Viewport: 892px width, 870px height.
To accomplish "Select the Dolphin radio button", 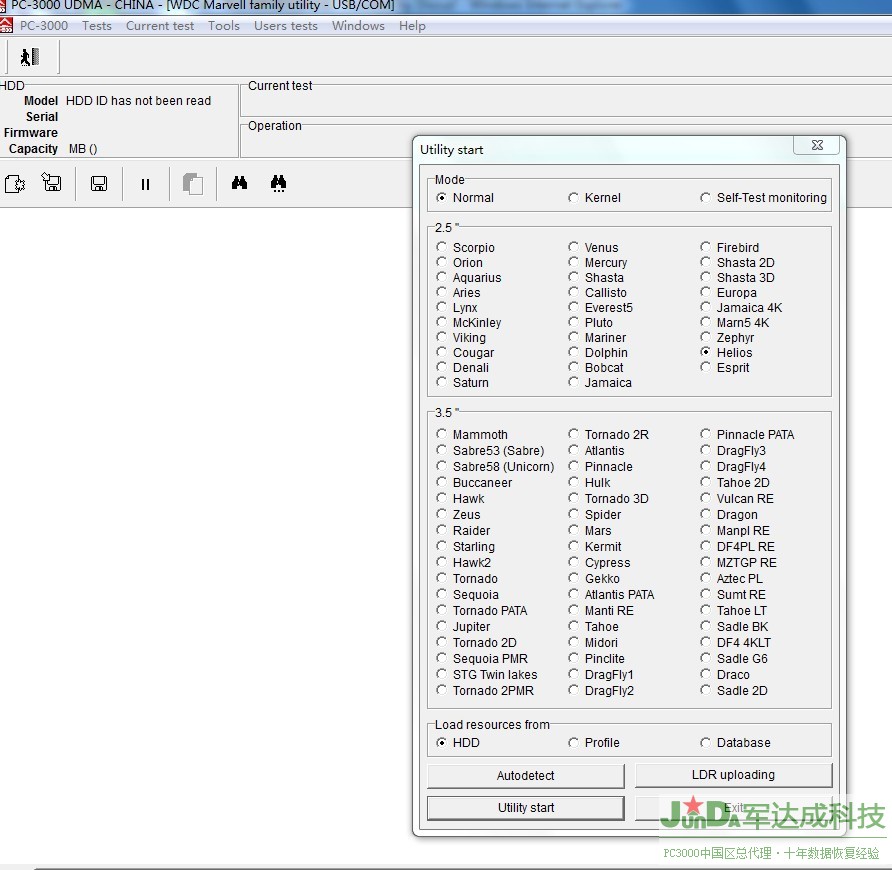I will pos(573,352).
